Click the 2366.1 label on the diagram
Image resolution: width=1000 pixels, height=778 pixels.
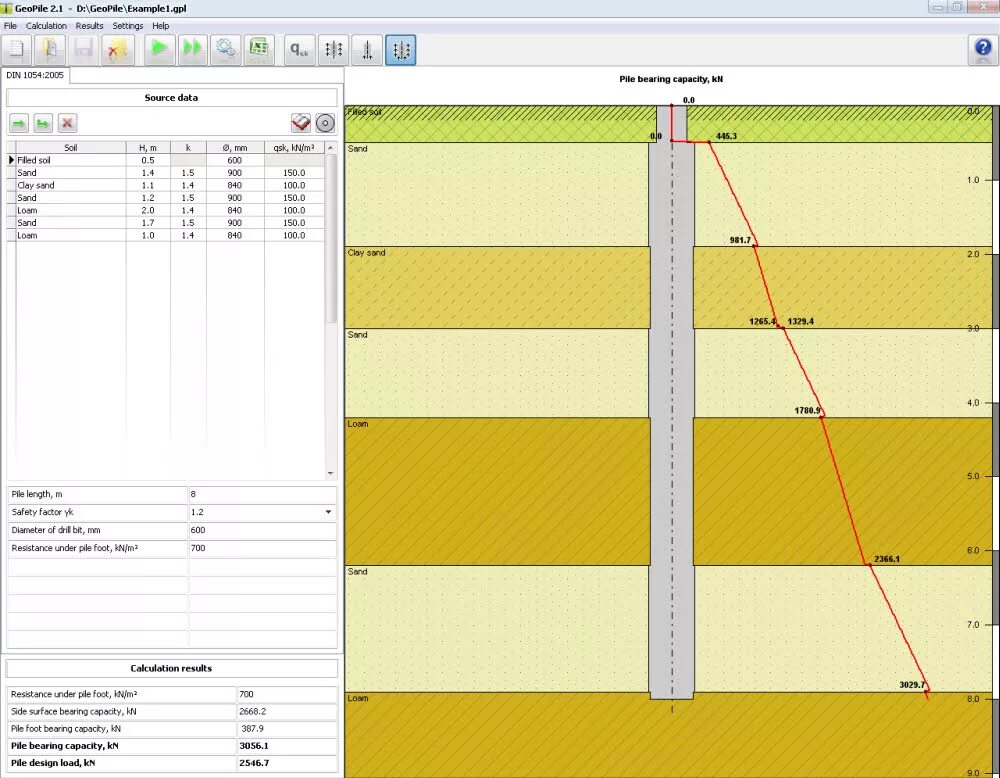886,559
